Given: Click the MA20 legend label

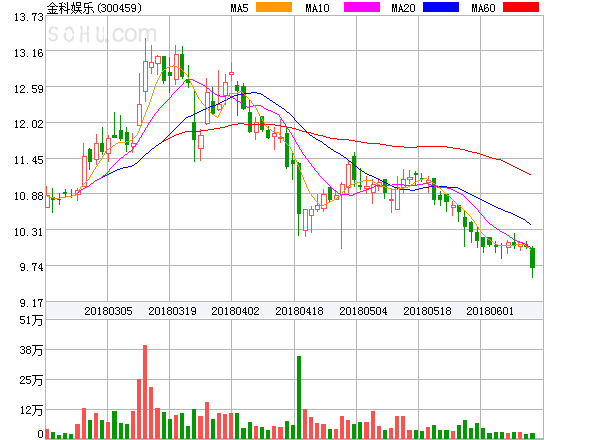Looking at the screenshot, I should coord(403,8).
